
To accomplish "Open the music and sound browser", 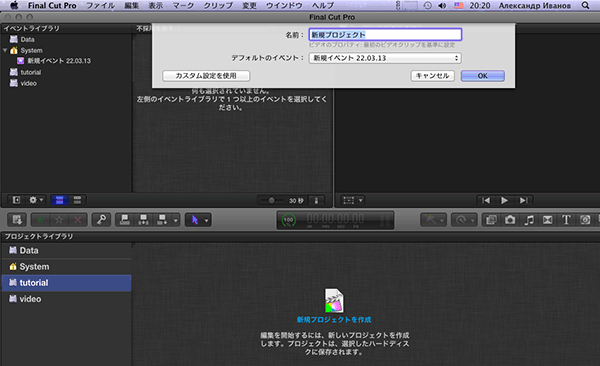I will 529,220.
